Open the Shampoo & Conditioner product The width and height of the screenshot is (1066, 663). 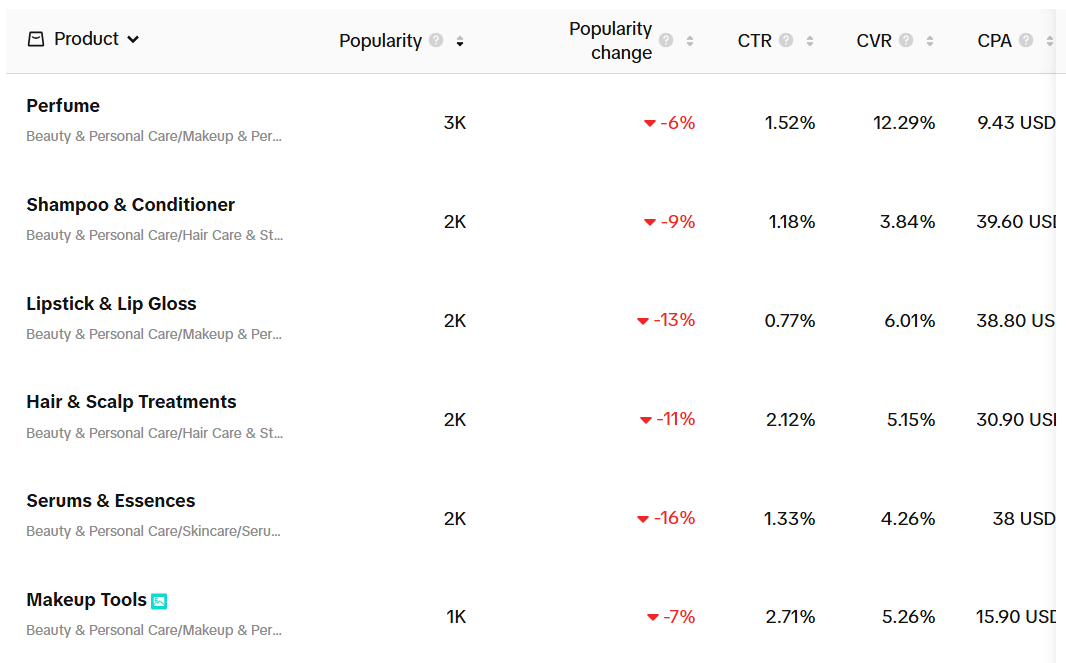130,205
